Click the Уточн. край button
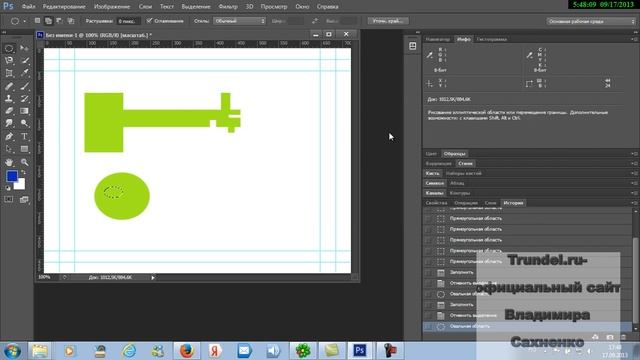This screenshot has width=640, height=360. [388, 21]
